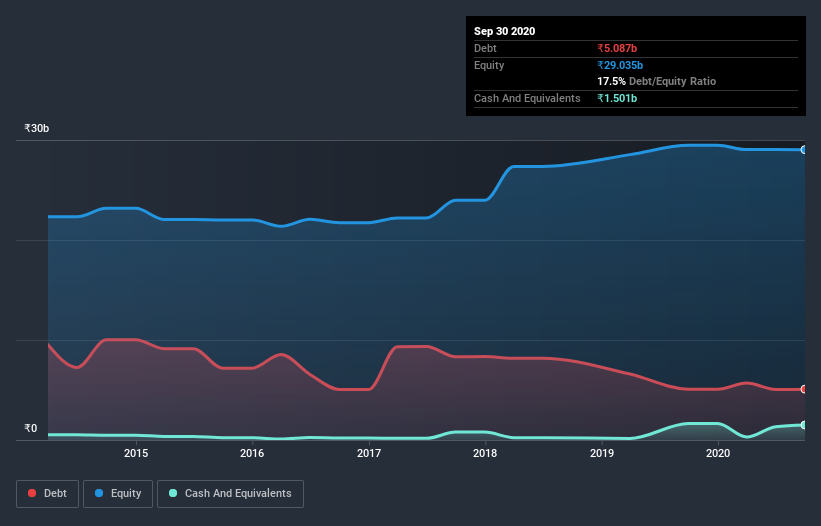Click the Debt endpoint marker on red line
This screenshot has width=821, height=526.
804,389
